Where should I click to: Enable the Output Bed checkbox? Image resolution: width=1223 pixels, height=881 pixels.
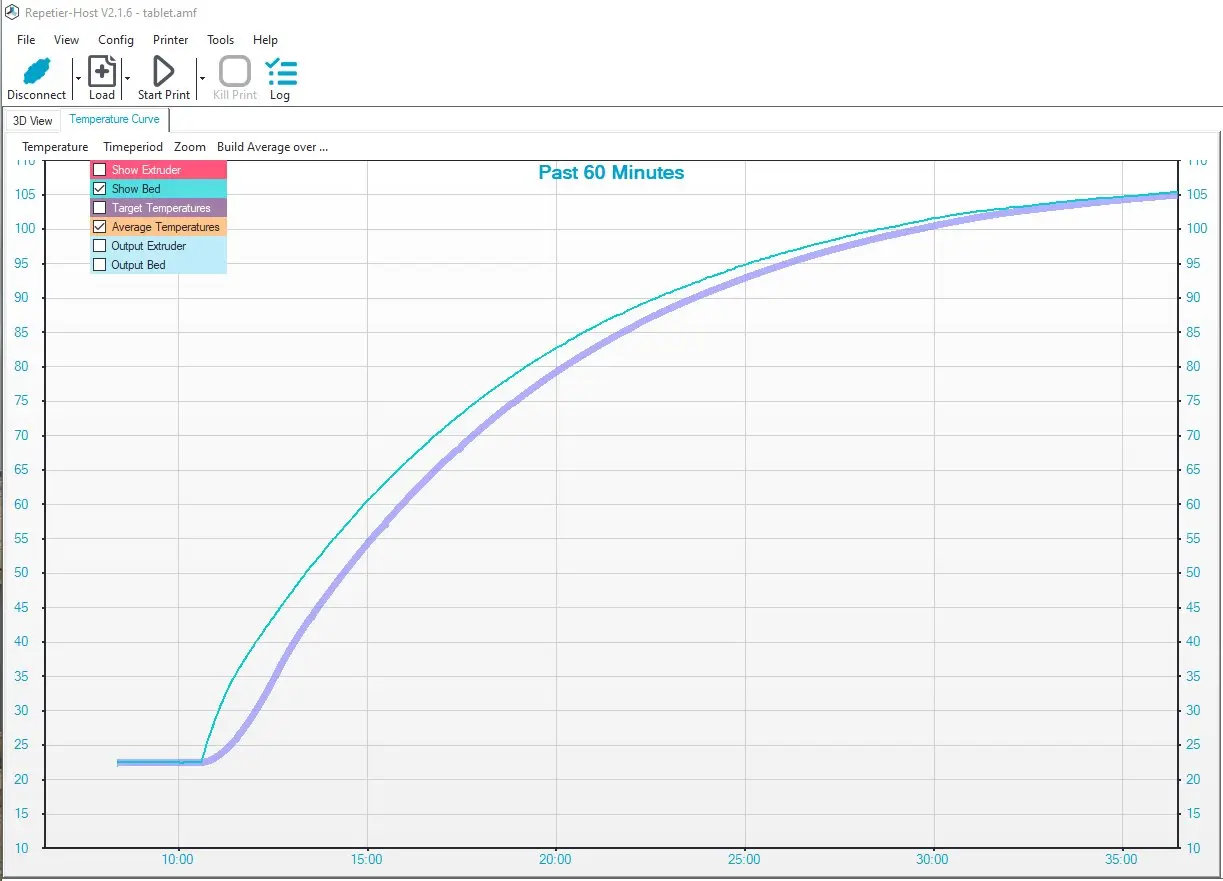[100, 265]
